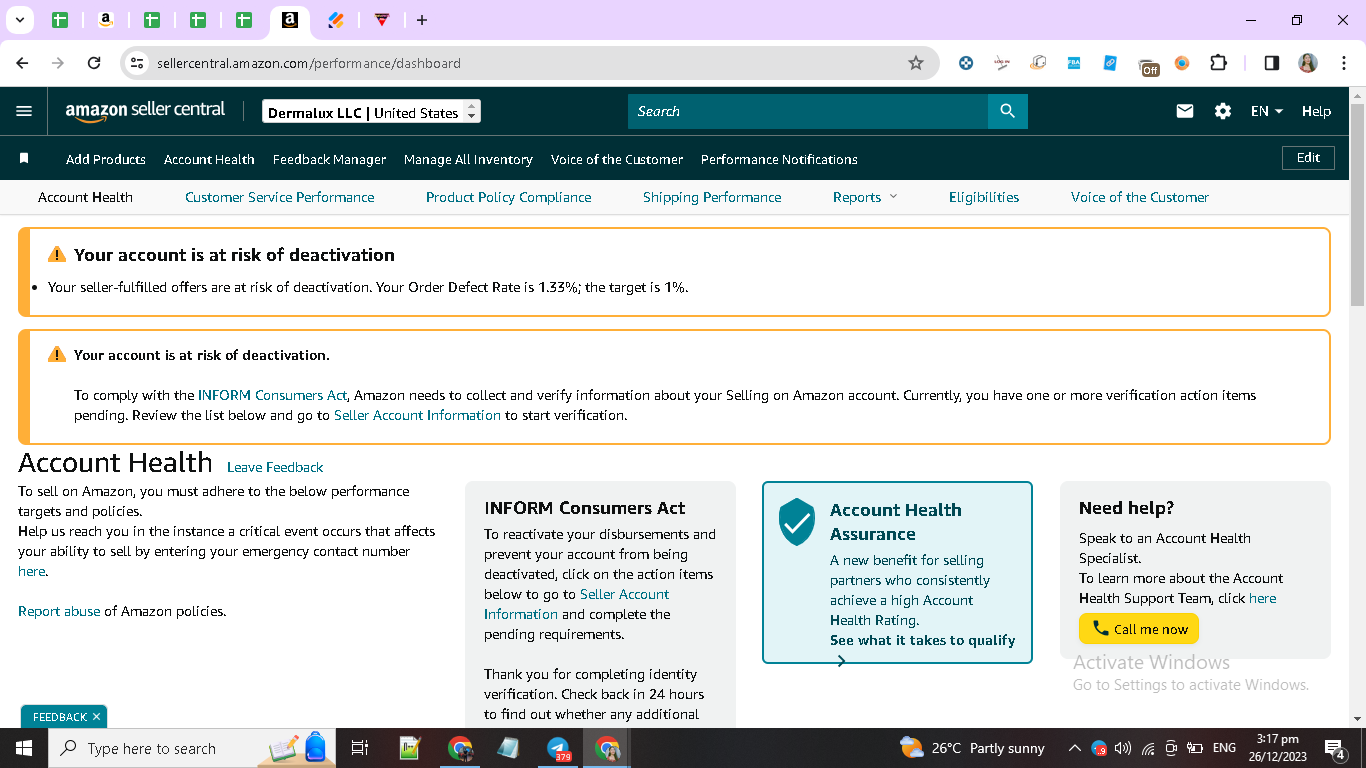Screen dimensions: 1366x768
Task: Reload the Seller Central page
Action: 94,63
